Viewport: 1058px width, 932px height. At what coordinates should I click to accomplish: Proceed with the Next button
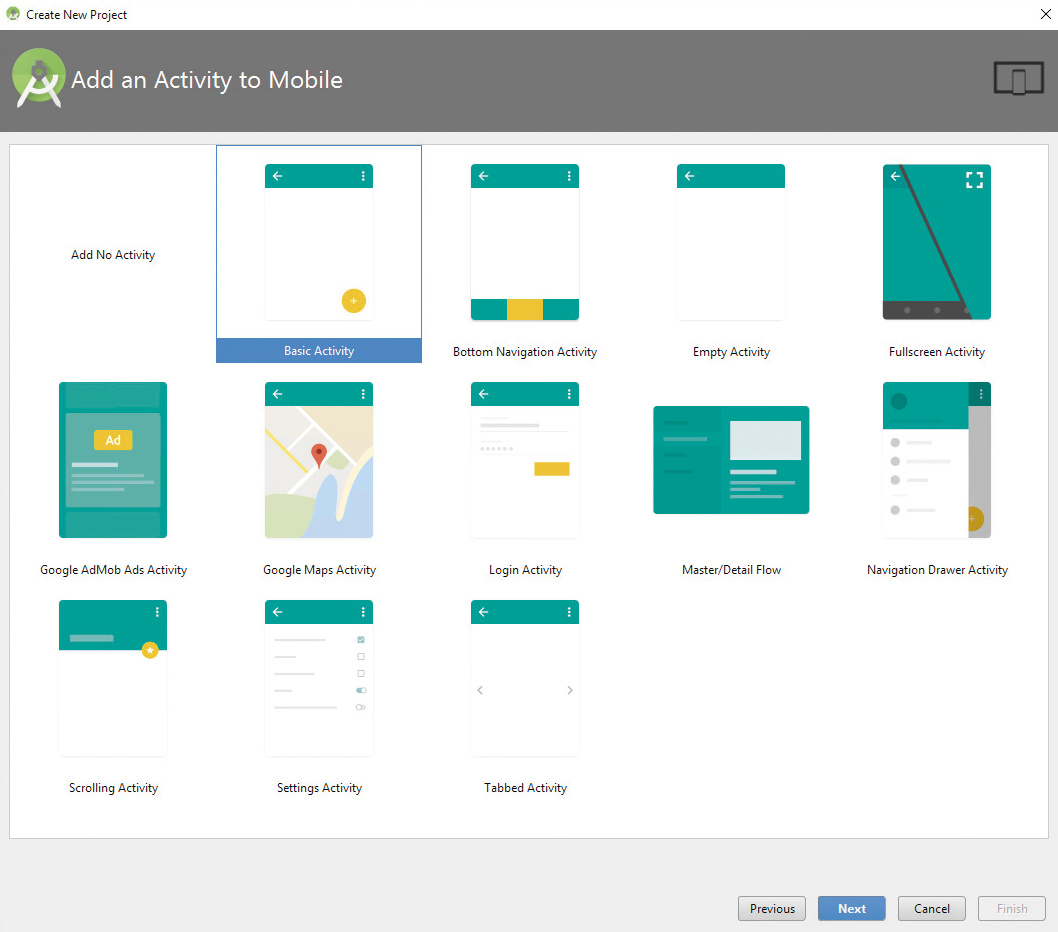[852, 908]
